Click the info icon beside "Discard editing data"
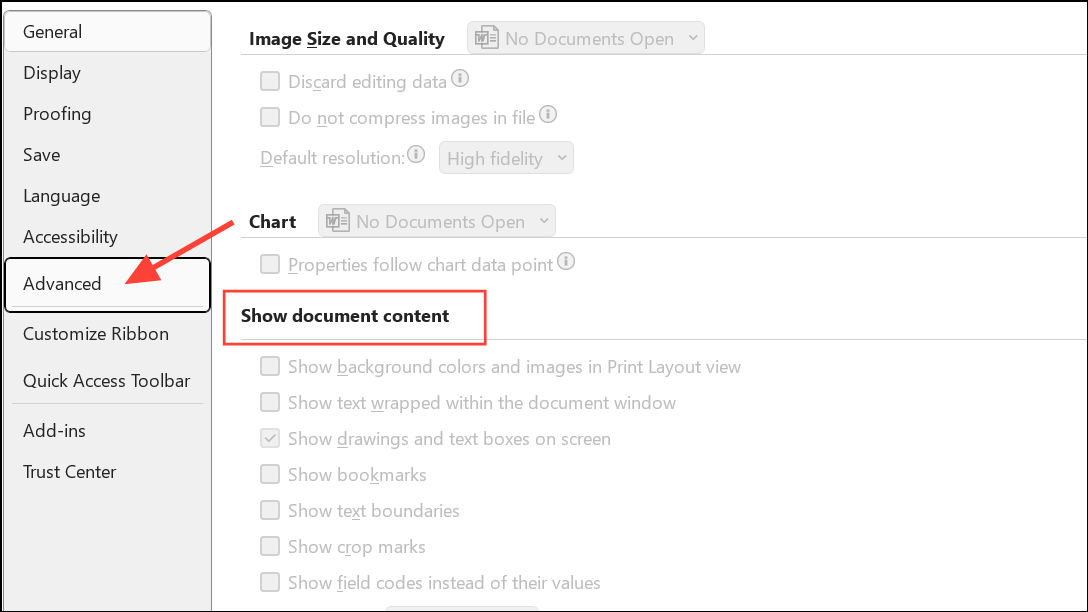Screen dimensions: 1088x612 point(460,78)
